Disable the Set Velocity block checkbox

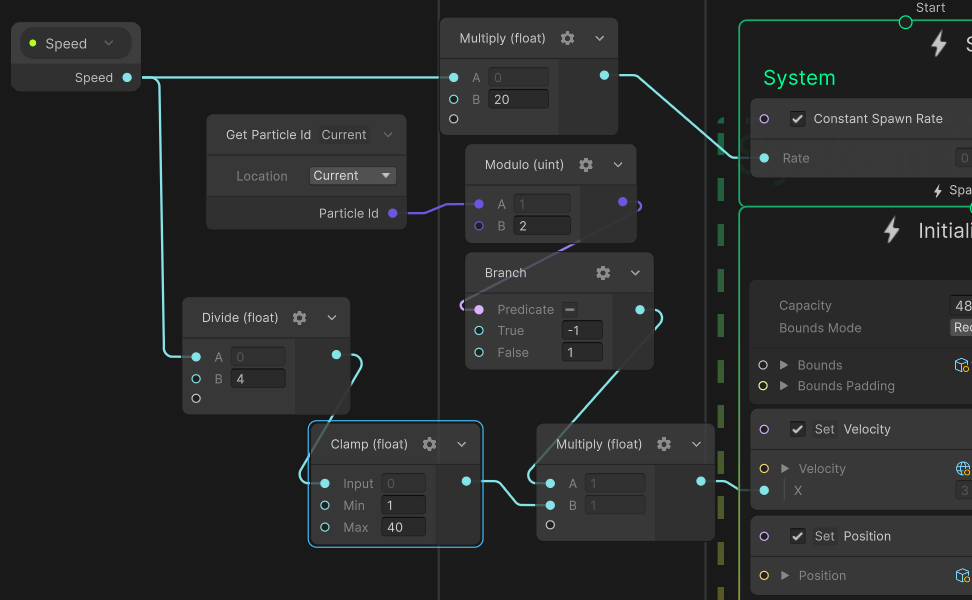(797, 429)
